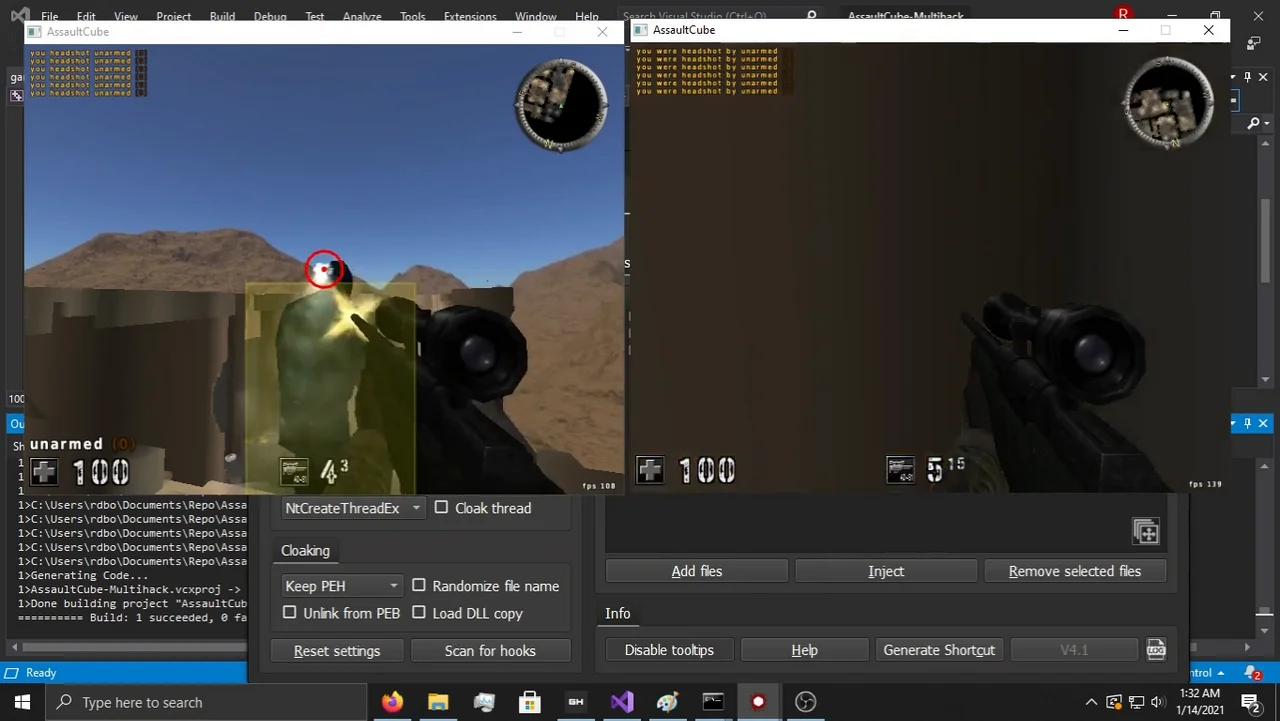The height and width of the screenshot is (721, 1280).
Task: Check Randomize file name option
Action: (x=419, y=585)
